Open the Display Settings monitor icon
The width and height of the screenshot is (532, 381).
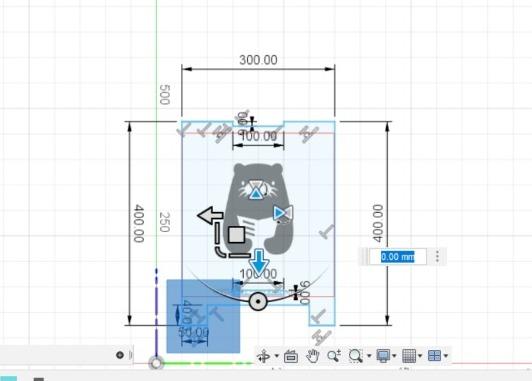(x=383, y=356)
